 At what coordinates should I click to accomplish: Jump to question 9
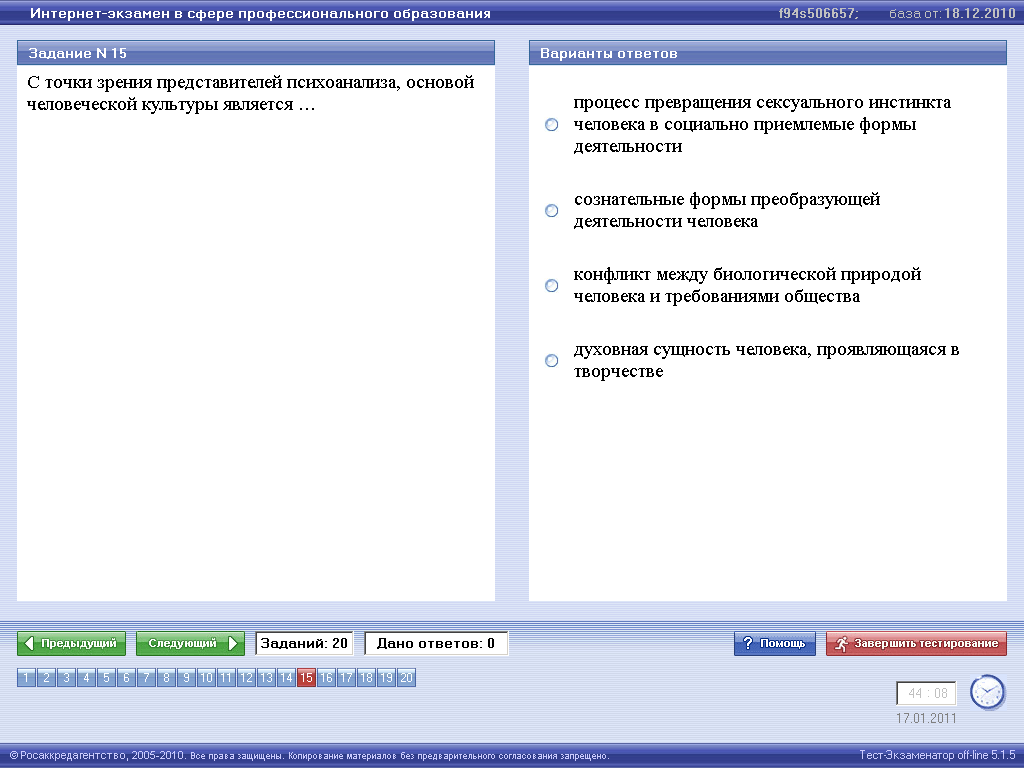186,678
